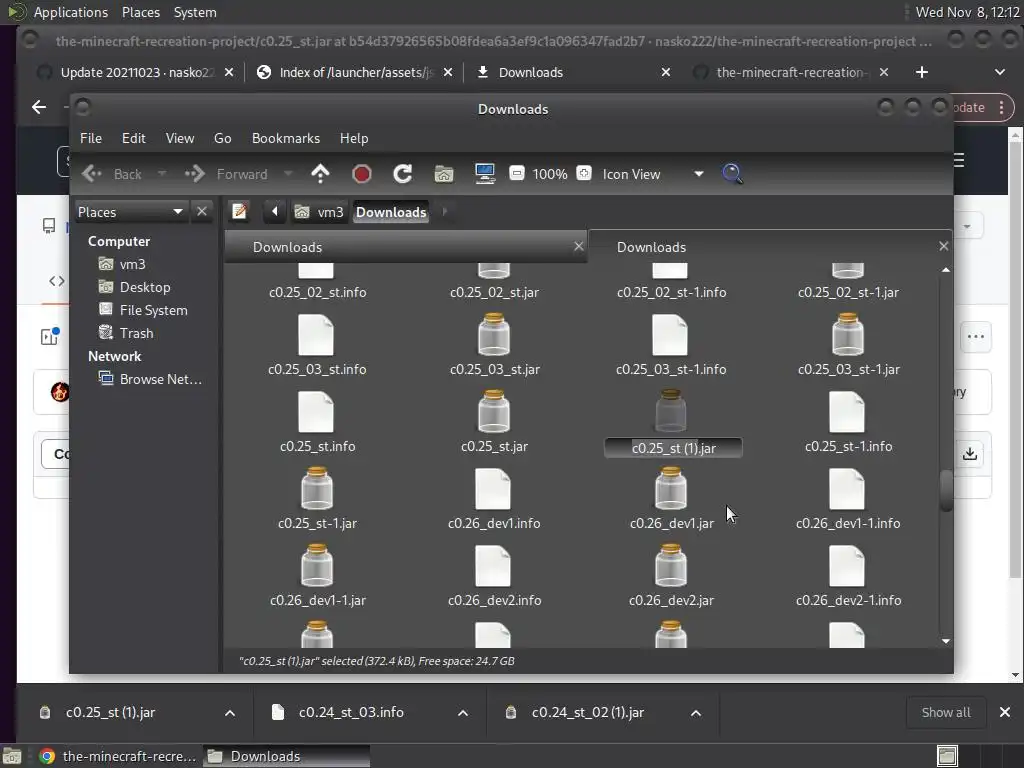1024x768 pixels.
Task: Expand c0.24_st_03.info download options
Action: (463, 712)
